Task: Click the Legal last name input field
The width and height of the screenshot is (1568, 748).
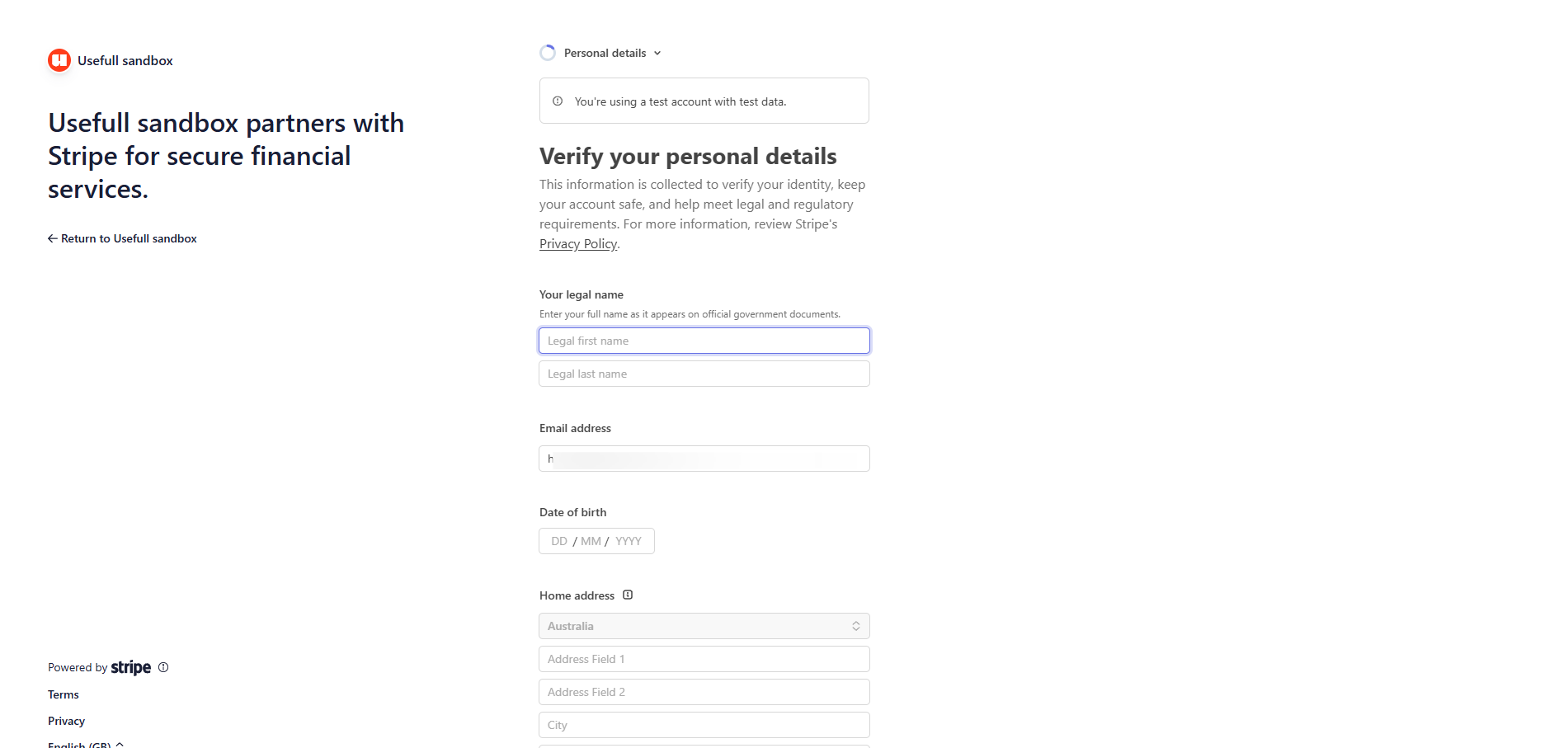Action: [x=704, y=373]
